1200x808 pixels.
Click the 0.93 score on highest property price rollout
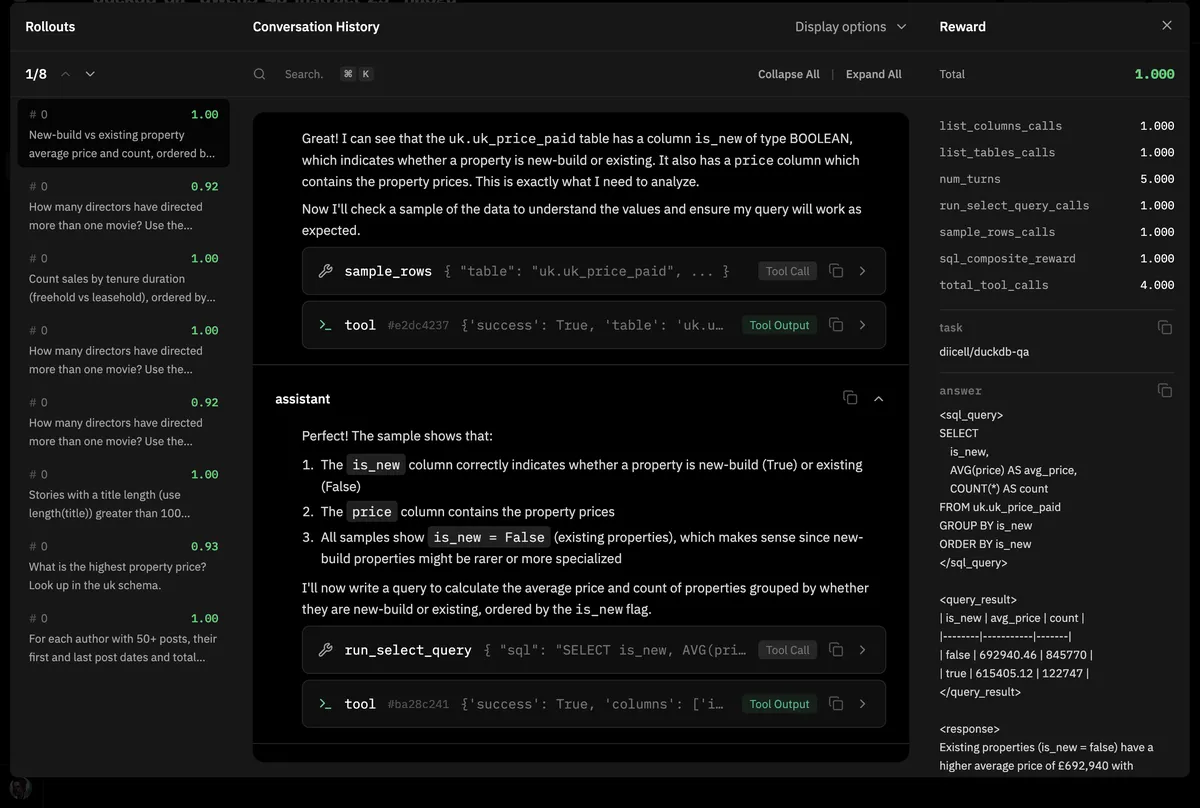204,547
